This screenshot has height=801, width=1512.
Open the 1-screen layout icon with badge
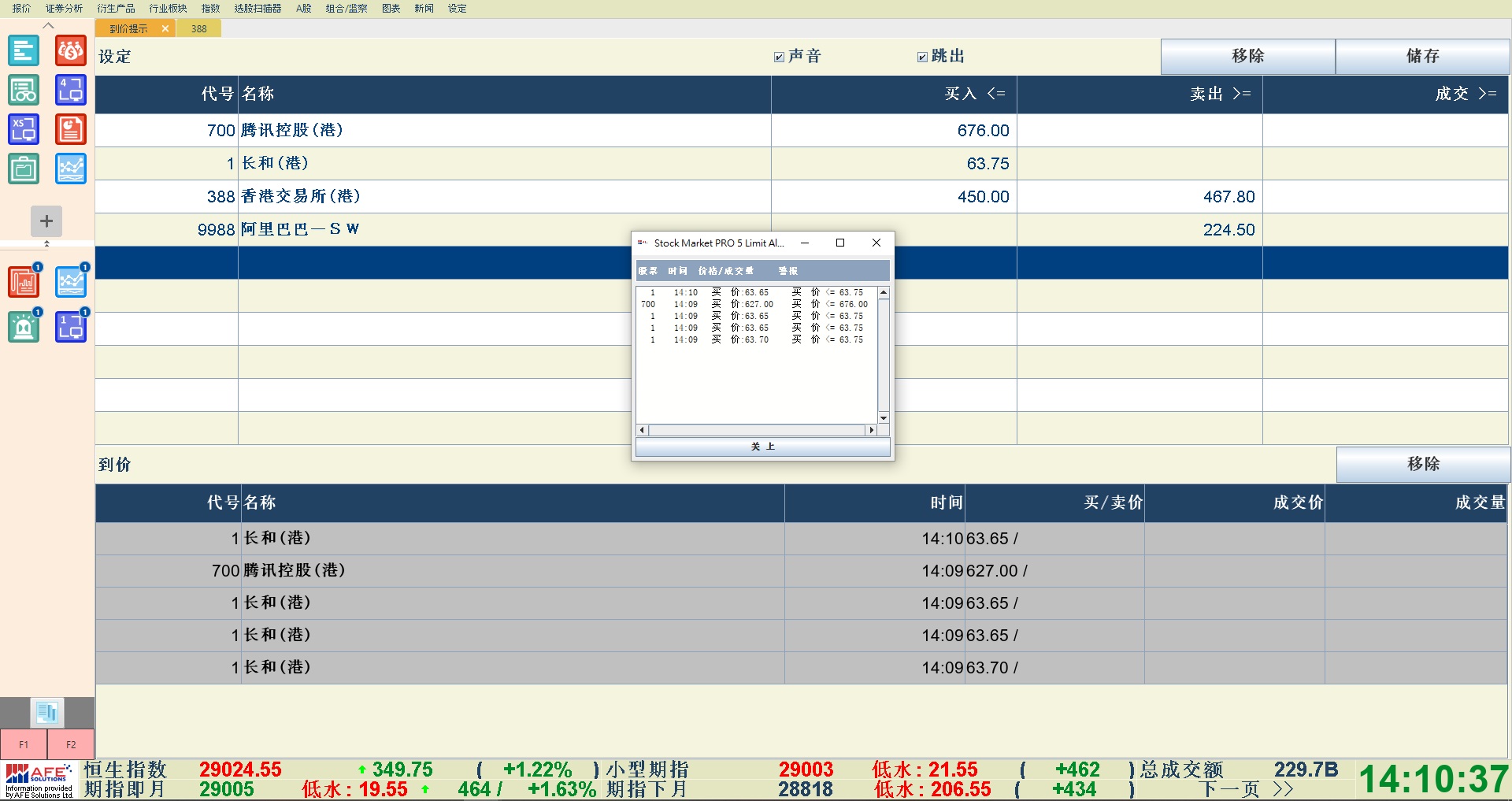click(71, 327)
